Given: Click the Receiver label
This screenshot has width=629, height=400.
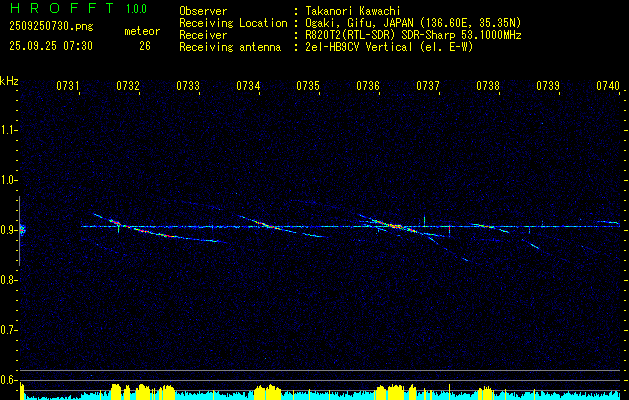Looking at the screenshot, I should (203, 35).
